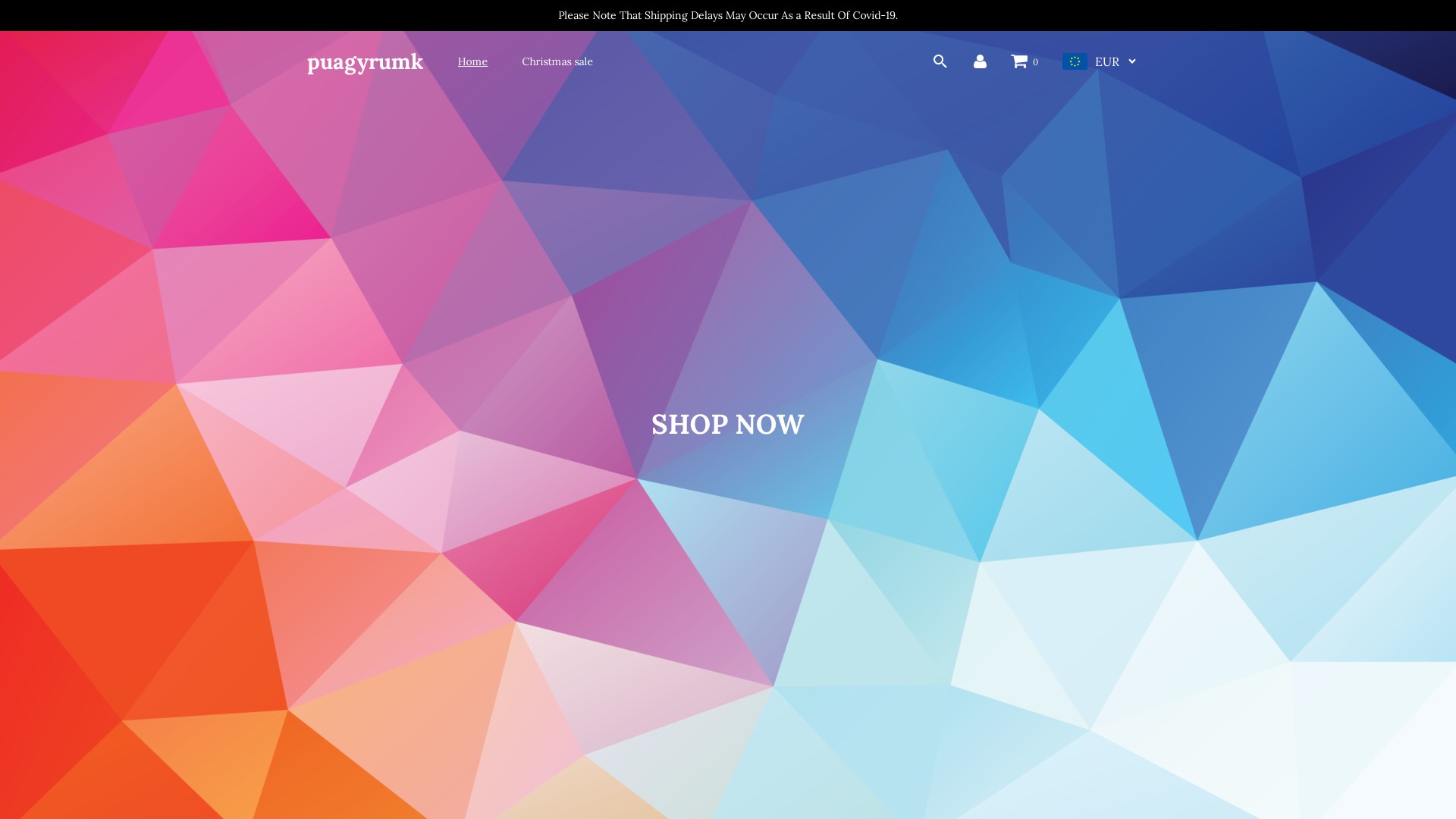Open the shopping cart icon

click(x=1018, y=61)
